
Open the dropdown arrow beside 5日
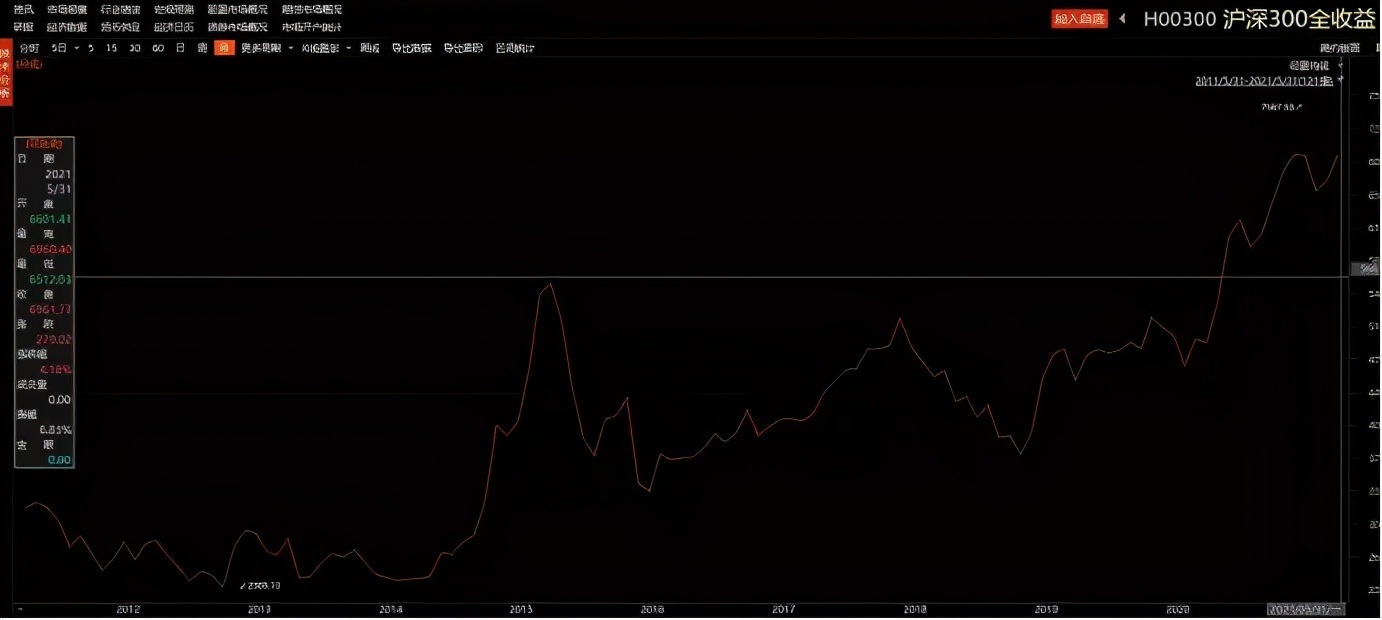76,48
